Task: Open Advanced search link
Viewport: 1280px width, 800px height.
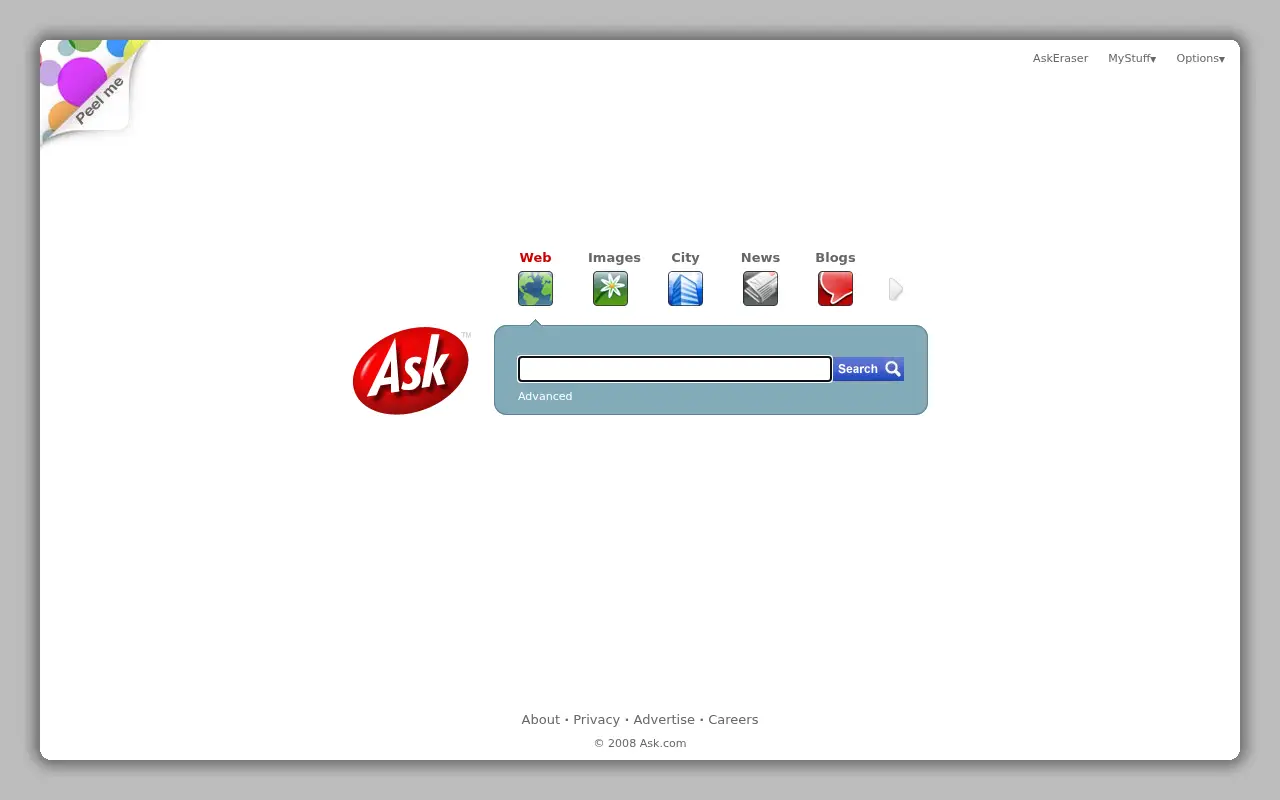Action: (545, 396)
